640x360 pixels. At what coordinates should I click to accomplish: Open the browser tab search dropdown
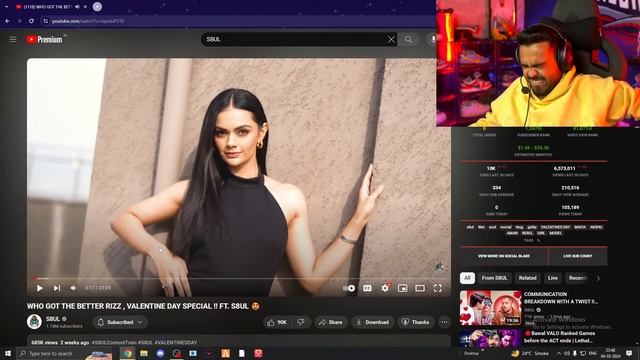(6, 7)
